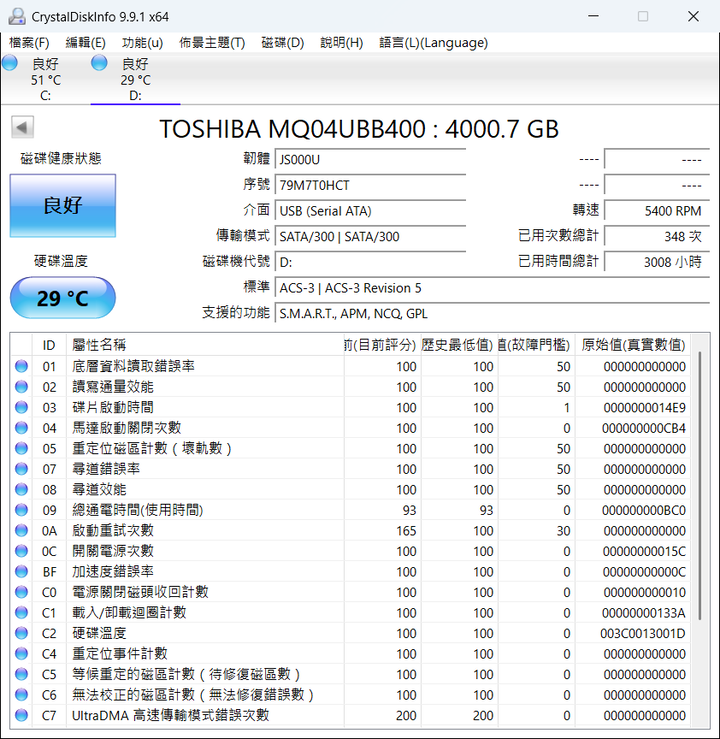Click the 屬性名稱 column header
The image size is (720, 739).
pyautogui.click(x=205, y=345)
